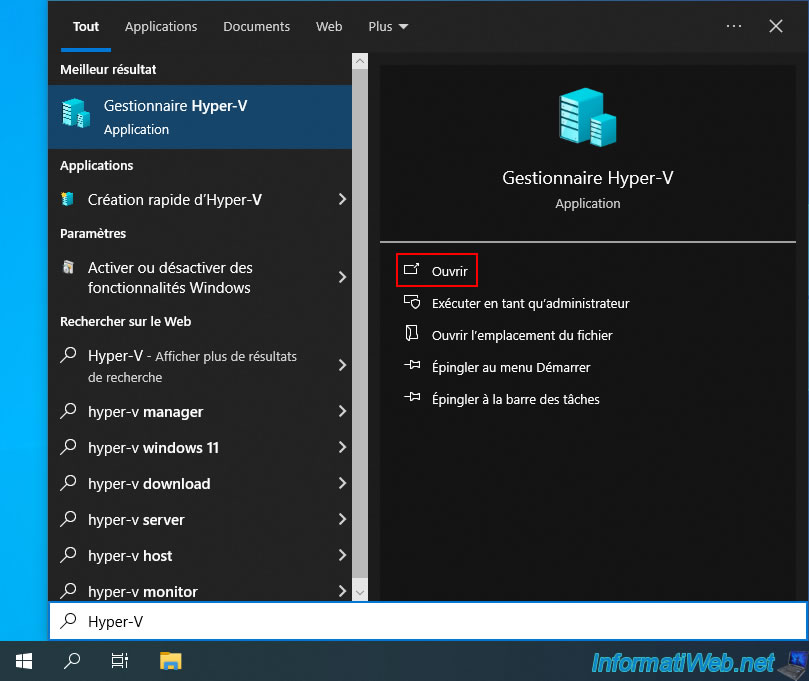
Task: Focus the Hyper-V search input box
Action: pyautogui.click(x=428, y=621)
